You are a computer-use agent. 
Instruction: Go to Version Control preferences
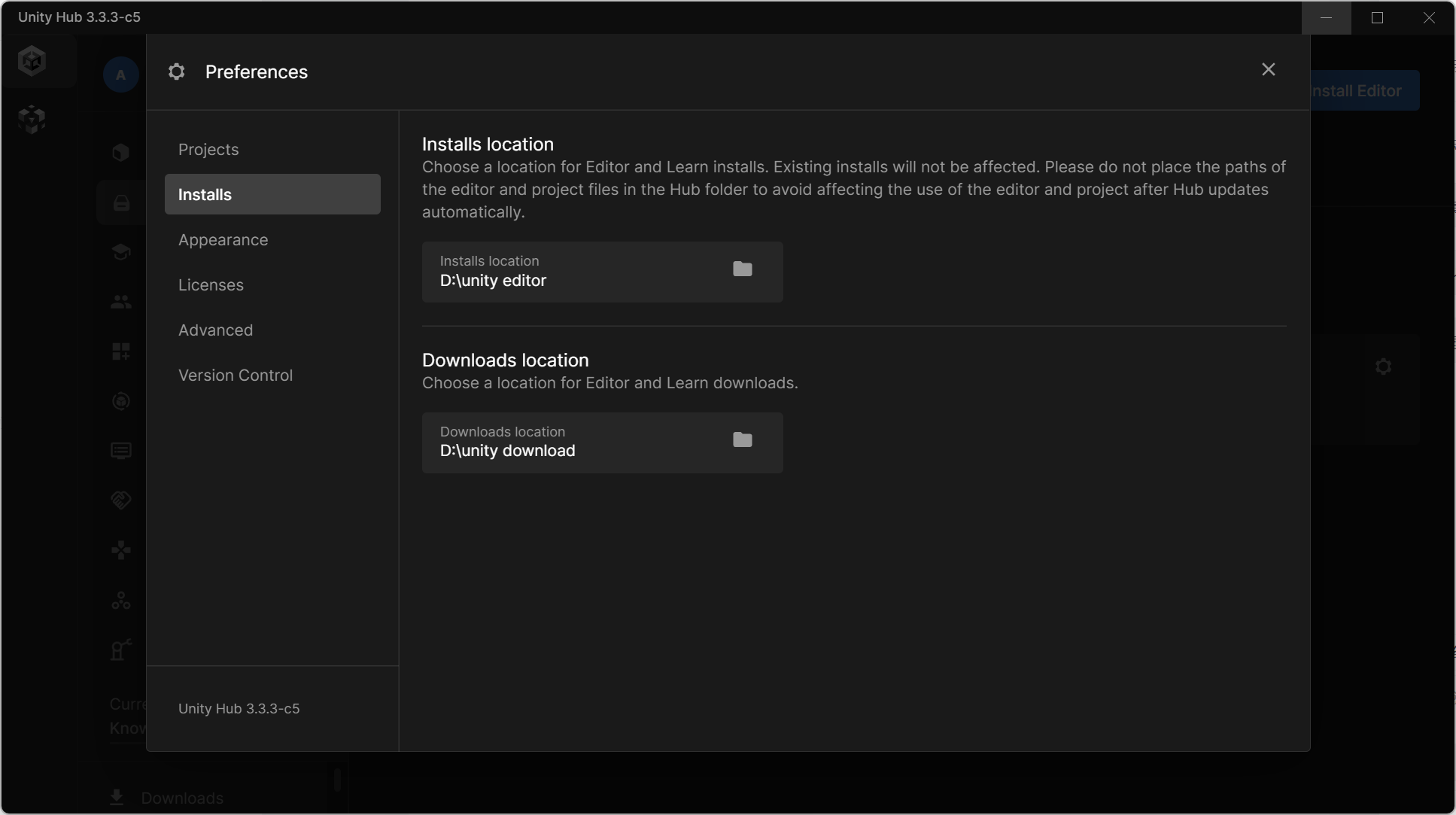coord(235,376)
